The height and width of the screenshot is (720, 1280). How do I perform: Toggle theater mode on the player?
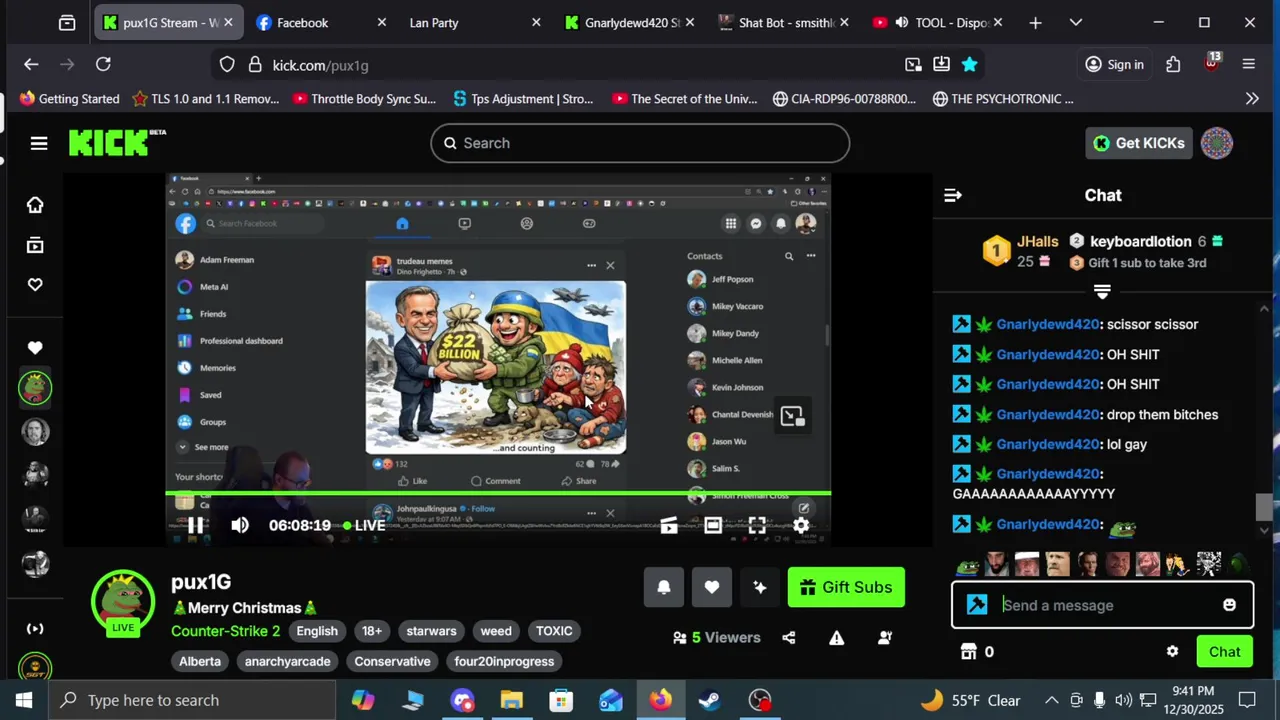713,525
